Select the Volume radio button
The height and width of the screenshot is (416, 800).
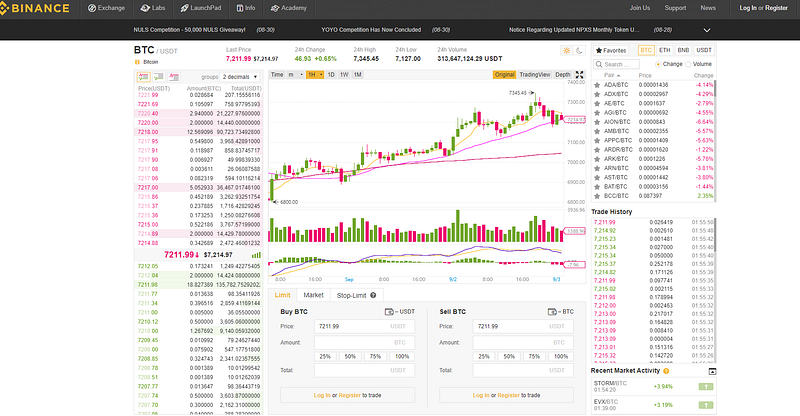688,64
